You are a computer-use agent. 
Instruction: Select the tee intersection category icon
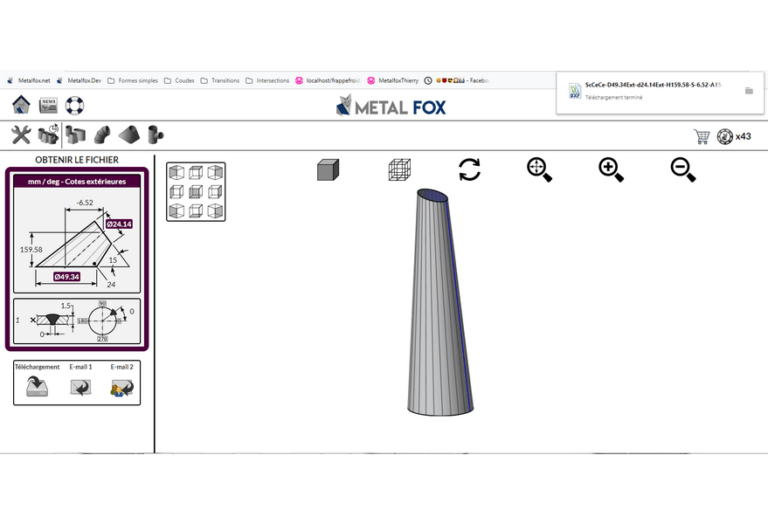tap(155, 134)
